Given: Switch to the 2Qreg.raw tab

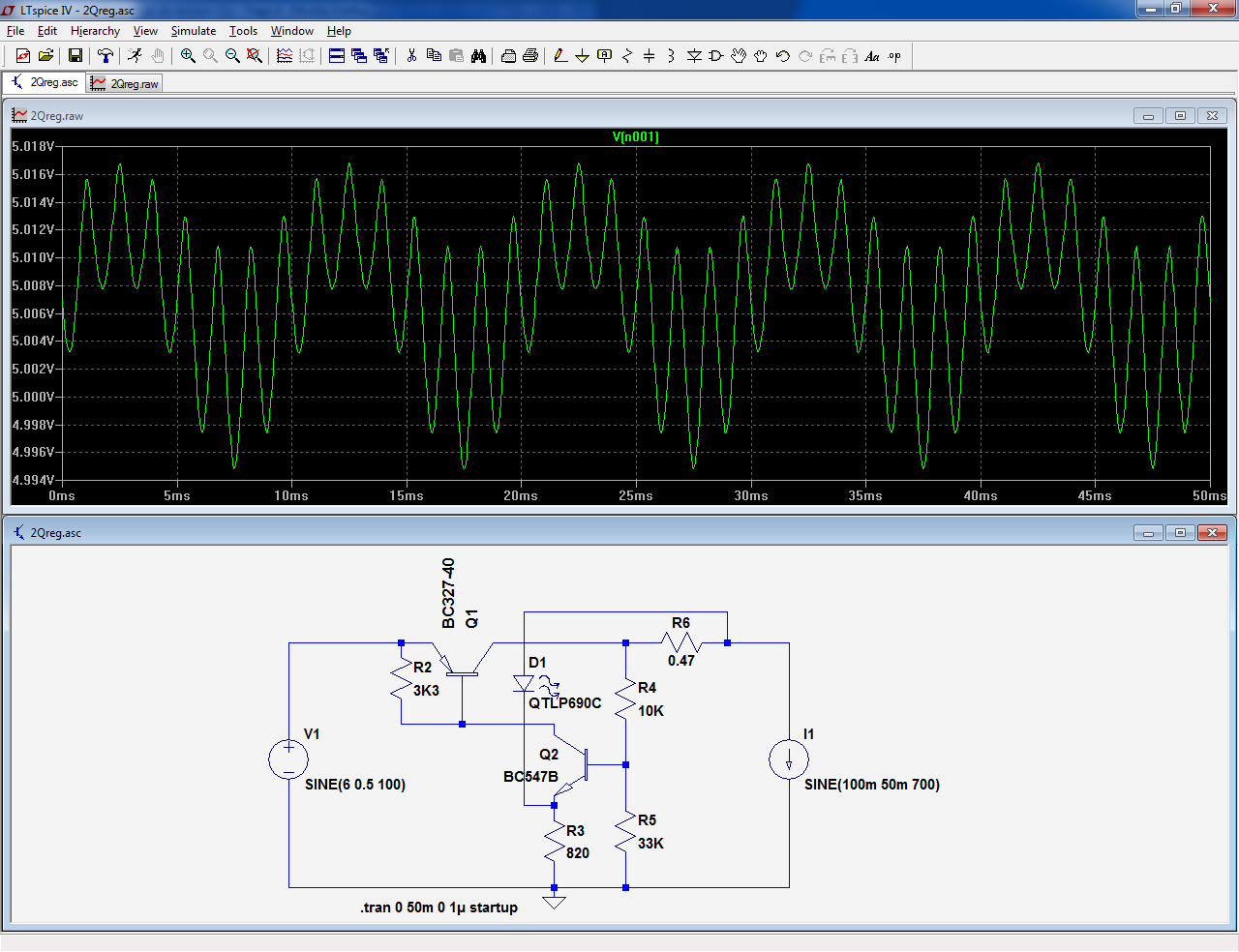Looking at the screenshot, I should (125, 84).
